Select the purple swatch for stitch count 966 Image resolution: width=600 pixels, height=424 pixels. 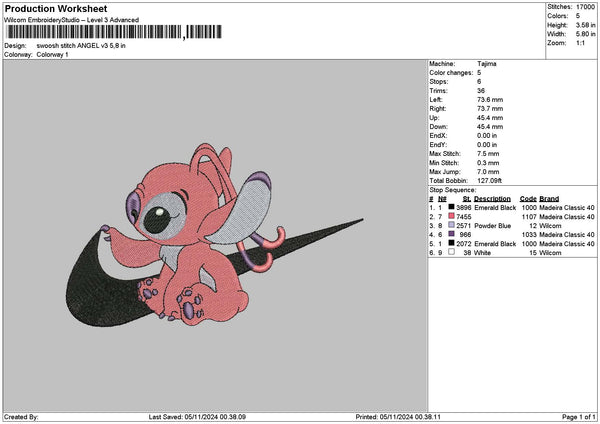[452, 234]
